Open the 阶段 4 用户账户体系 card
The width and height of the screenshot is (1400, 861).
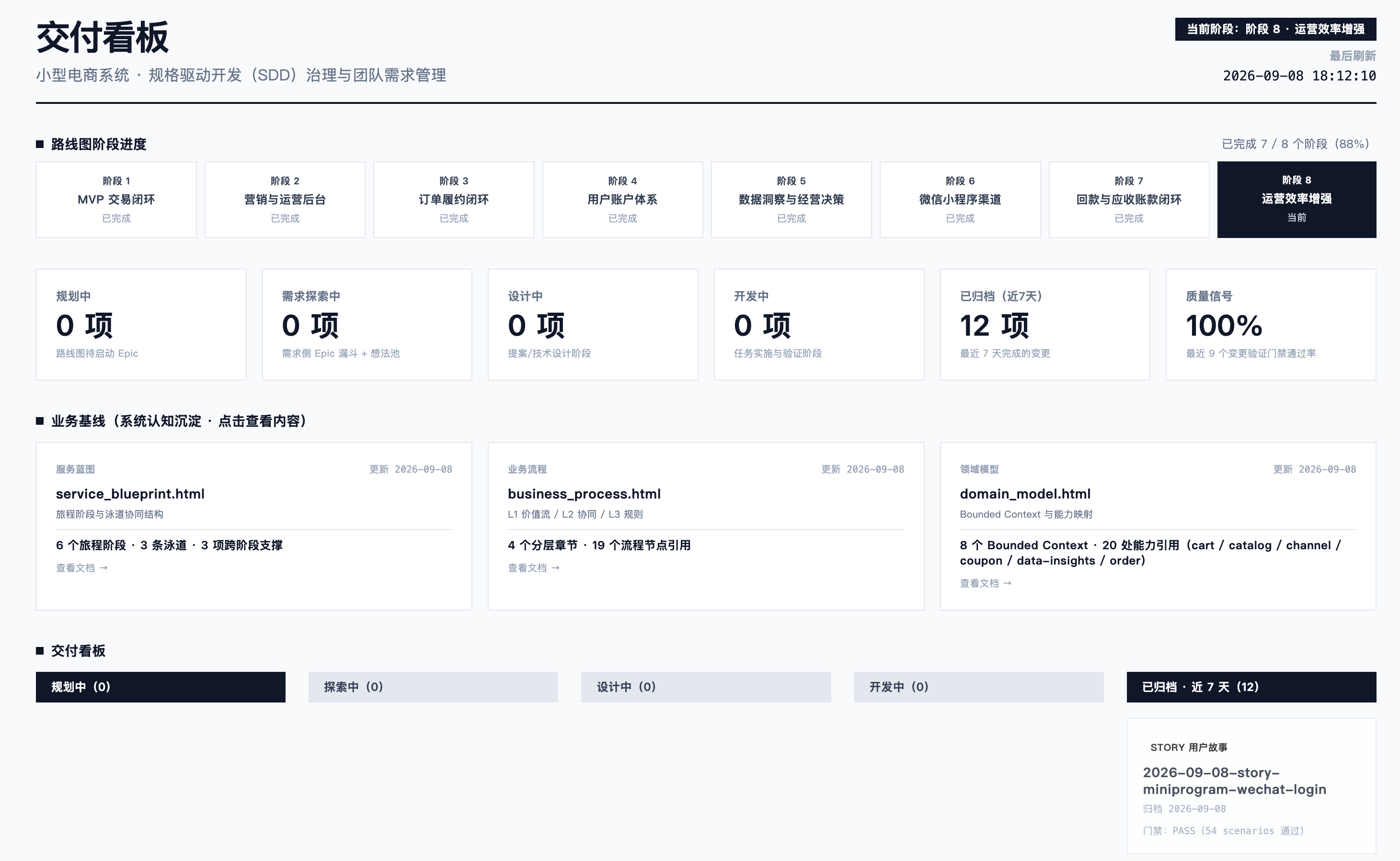click(622, 199)
